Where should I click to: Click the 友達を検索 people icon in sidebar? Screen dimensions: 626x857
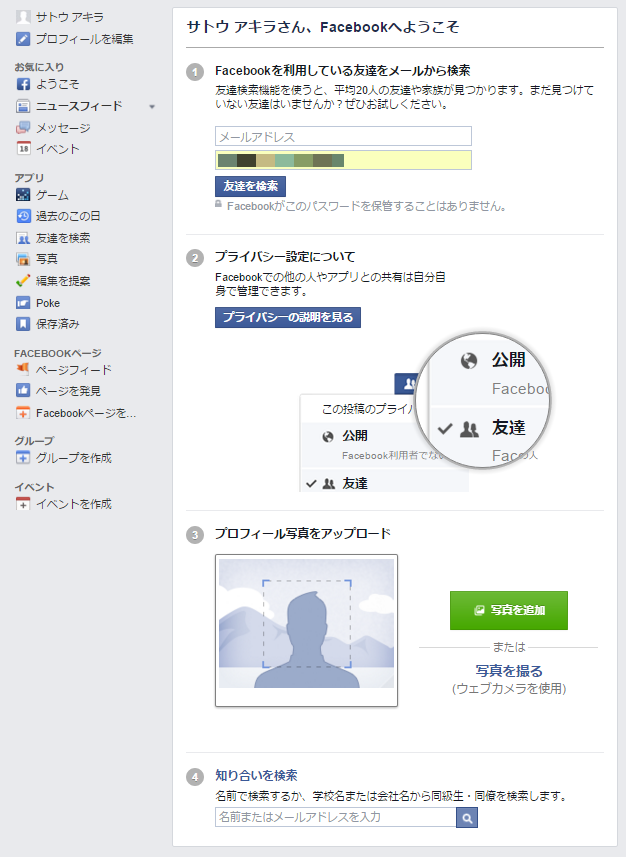click(x=23, y=238)
